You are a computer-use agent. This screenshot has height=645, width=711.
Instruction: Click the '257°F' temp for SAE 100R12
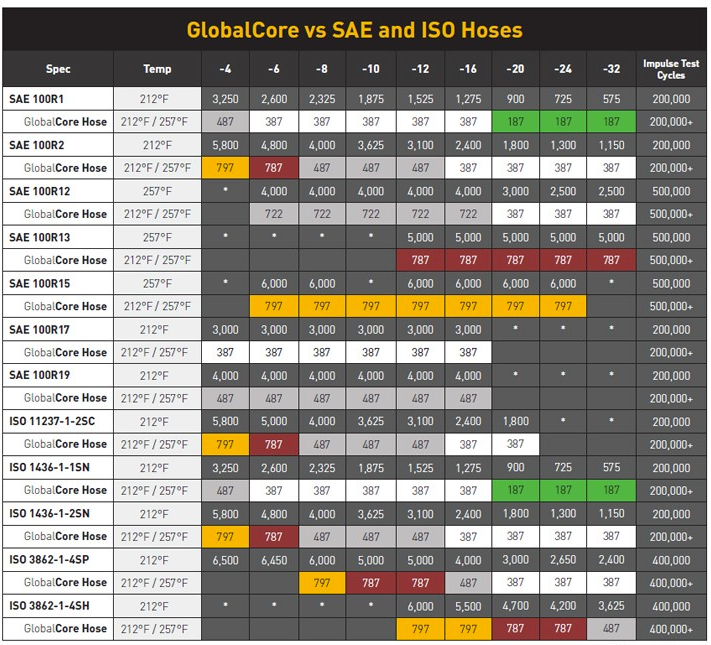pyautogui.click(x=157, y=191)
